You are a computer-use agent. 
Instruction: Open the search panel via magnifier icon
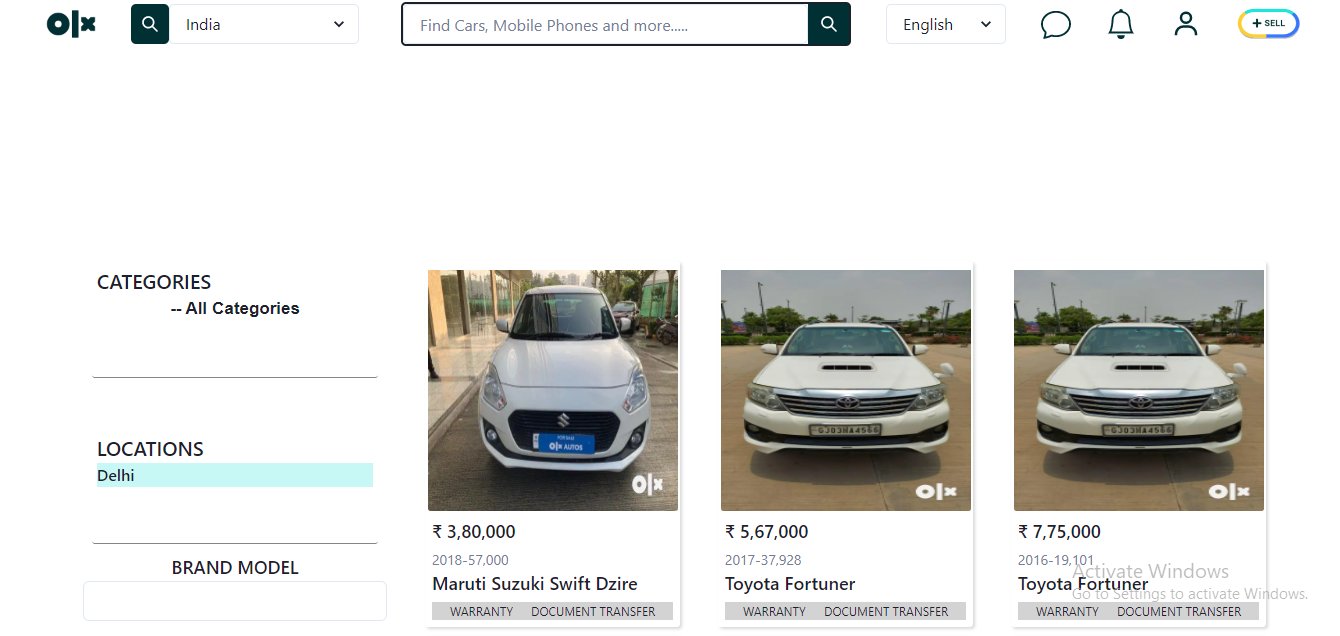tap(149, 23)
